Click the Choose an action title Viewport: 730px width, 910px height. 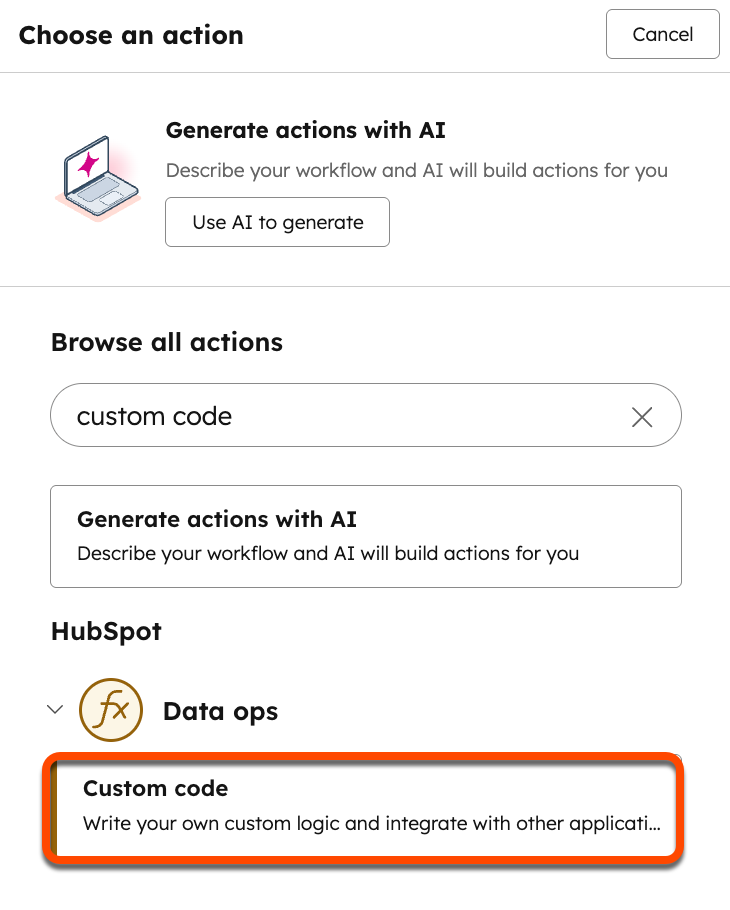tap(131, 35)
